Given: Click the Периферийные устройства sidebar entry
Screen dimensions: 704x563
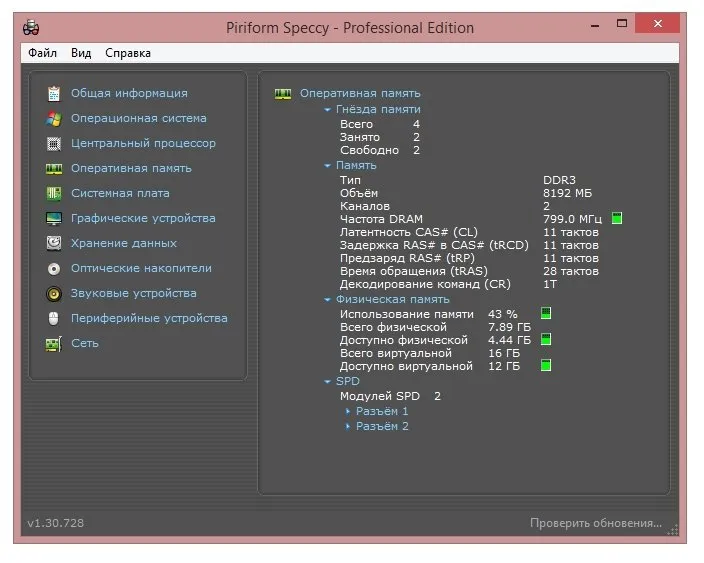Looking at the screenshot, I should 149,318.
